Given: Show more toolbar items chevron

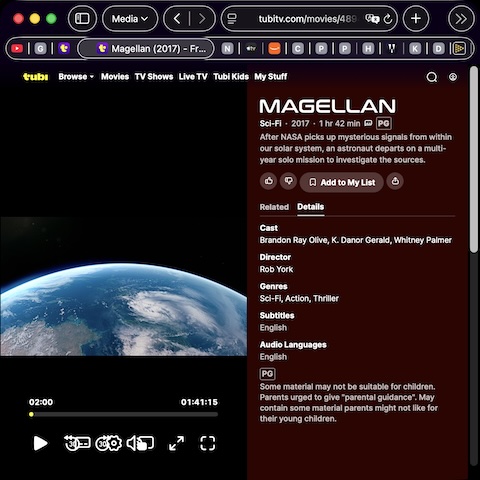Looking at the screenshot, I should [x=461, y=19].
